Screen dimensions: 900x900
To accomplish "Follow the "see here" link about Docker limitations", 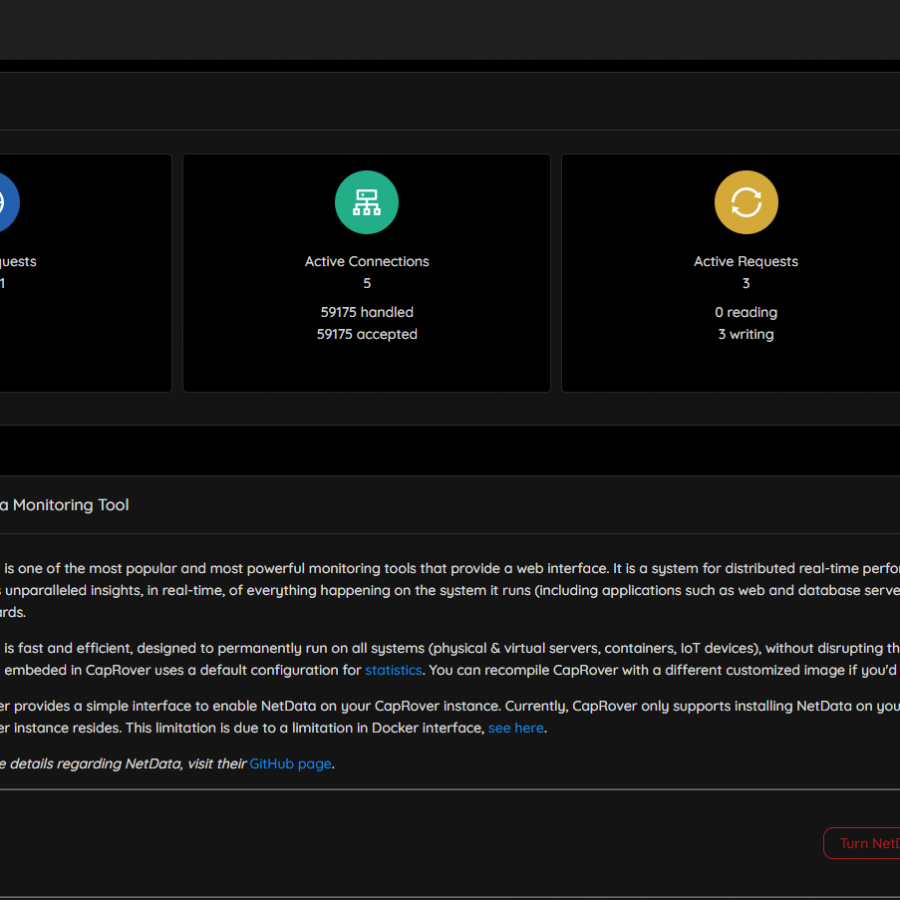I will [515, 727].
